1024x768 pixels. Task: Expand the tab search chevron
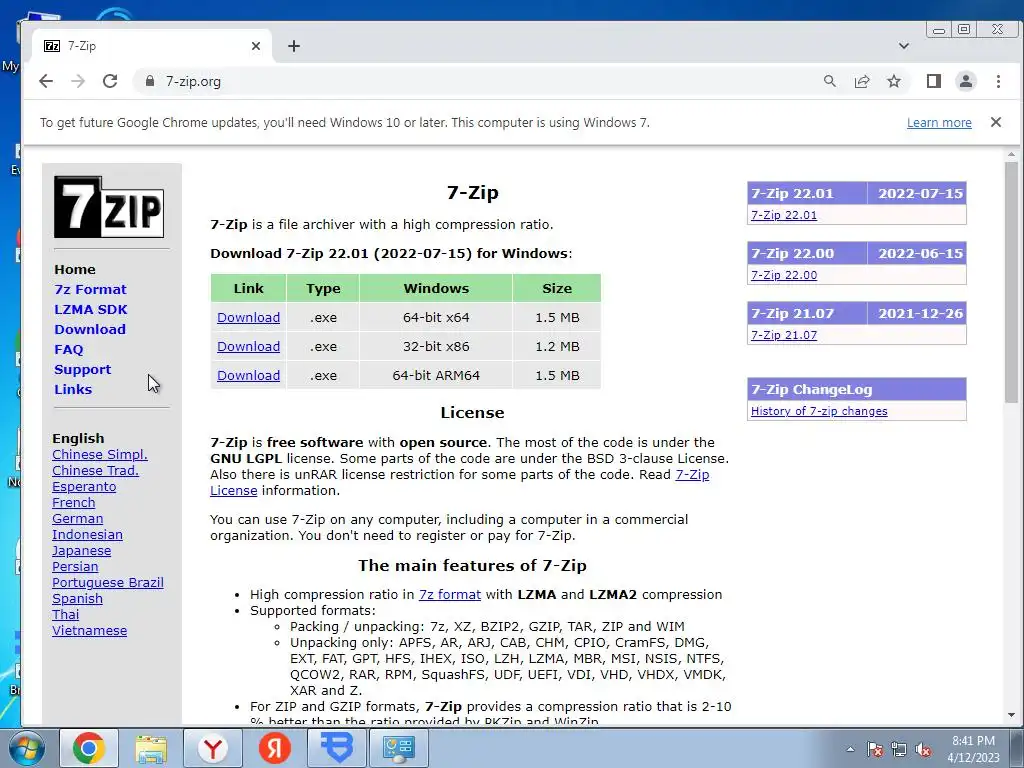tap(904, 46)
